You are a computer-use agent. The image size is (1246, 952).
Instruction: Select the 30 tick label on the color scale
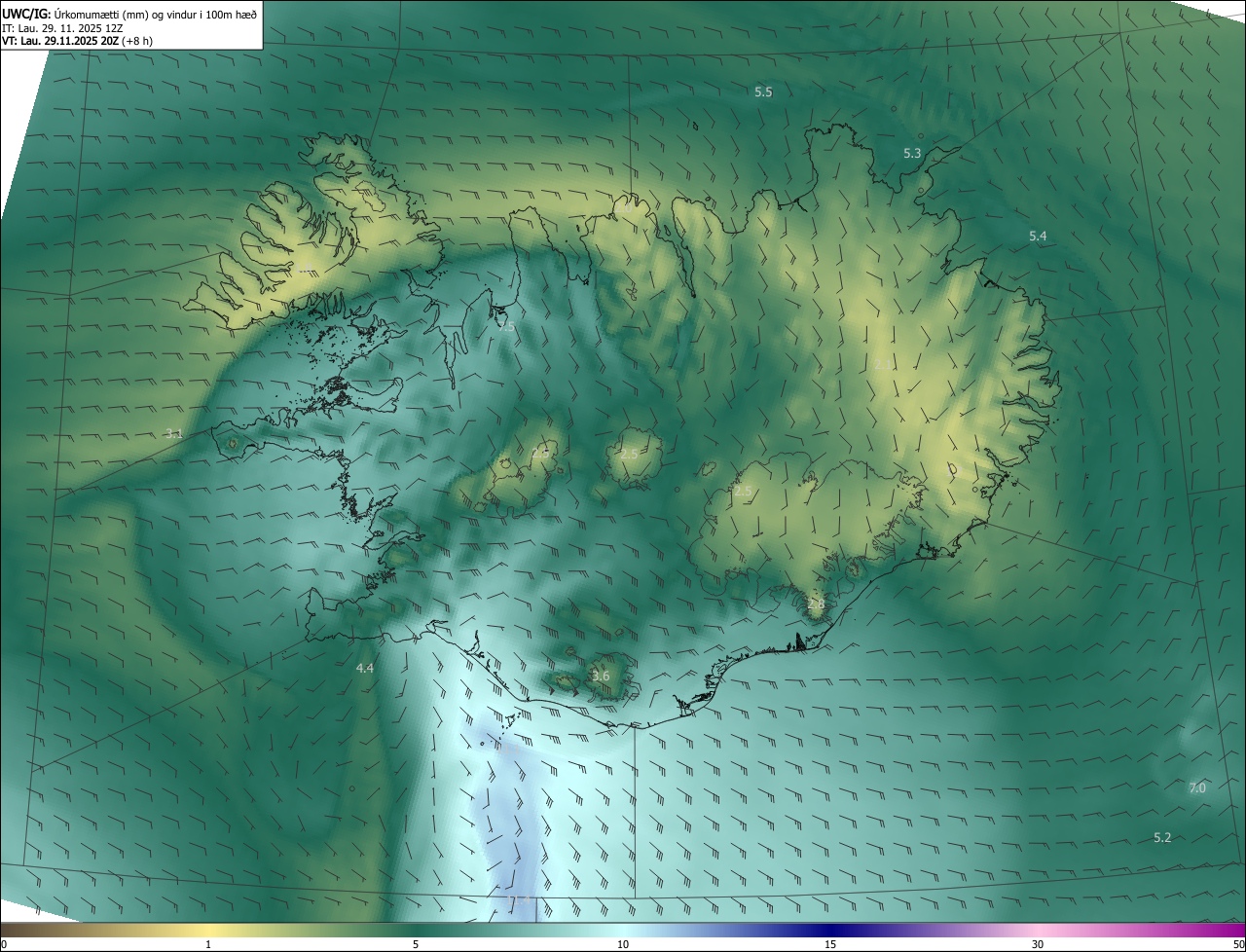click(1038, 945)
